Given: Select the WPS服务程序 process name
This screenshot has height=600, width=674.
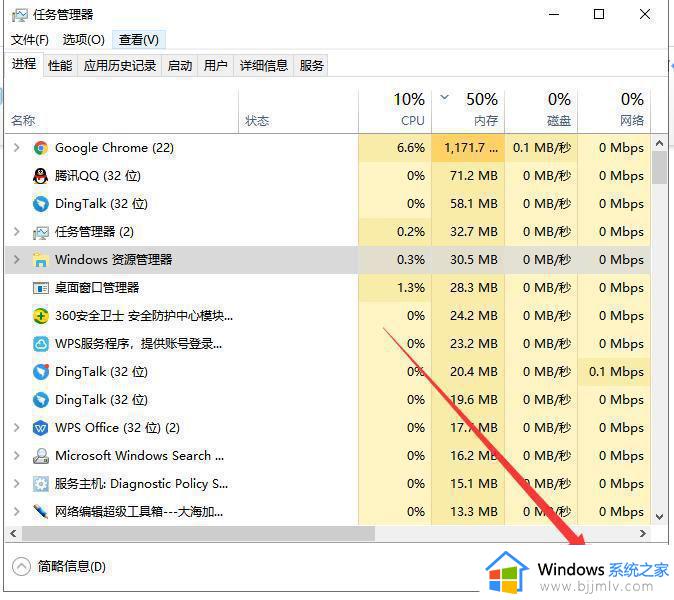Looking at the screenshot, I should [x=138, y=344].
